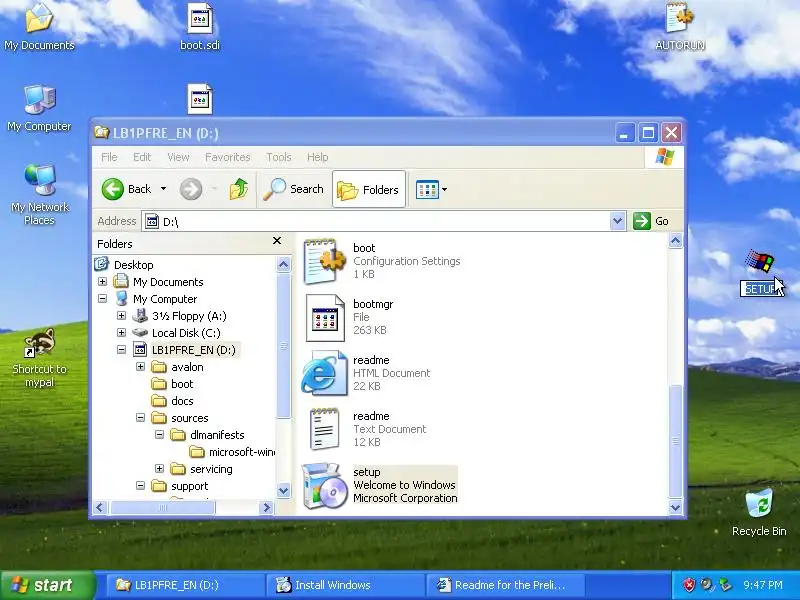Click file list scroll down arrow
Viewport: 800px width, 600px height.
coord(676,507)
